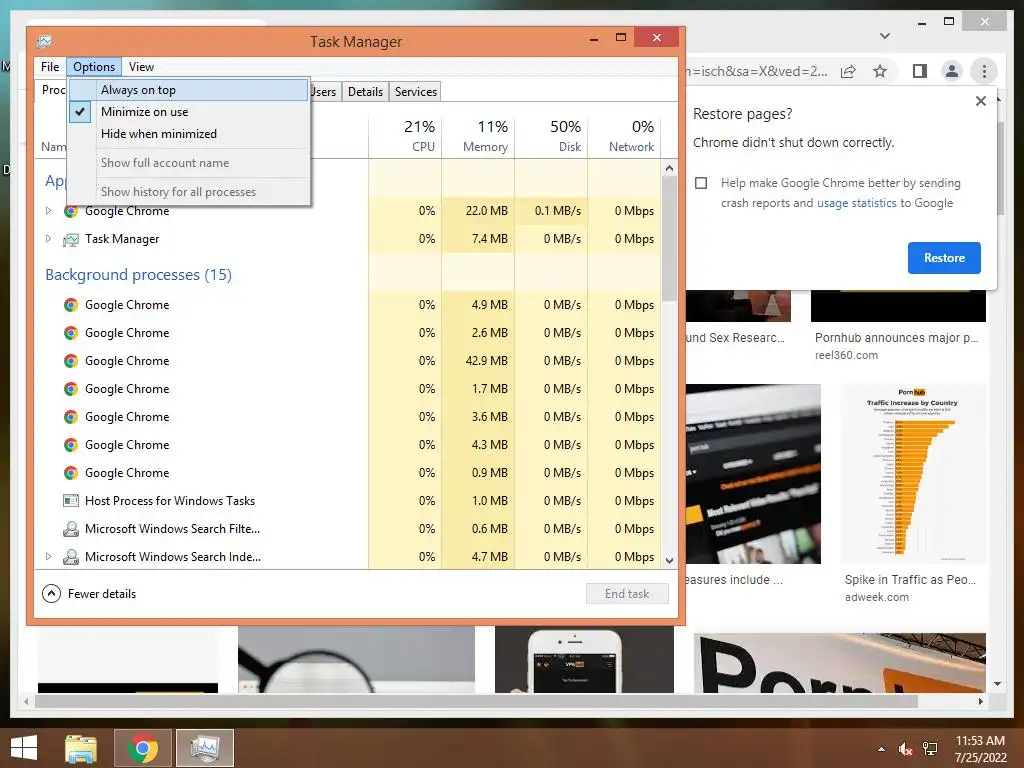This screenshot has width=1024, height=768.
Task: Open Chrome tab search chevron
Action: pyautogui.click(x=884, y=36)
